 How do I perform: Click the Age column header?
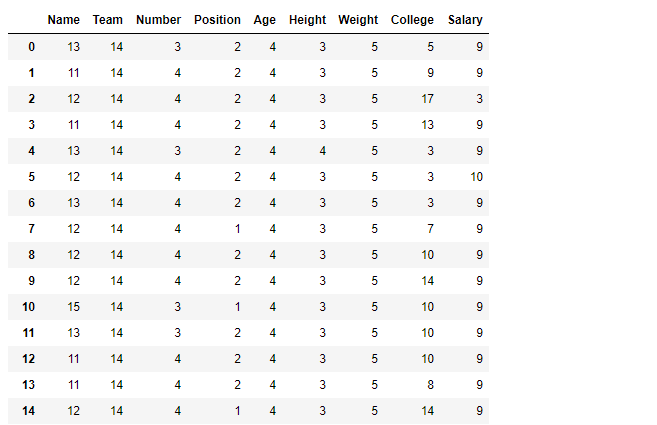(264, 20)
